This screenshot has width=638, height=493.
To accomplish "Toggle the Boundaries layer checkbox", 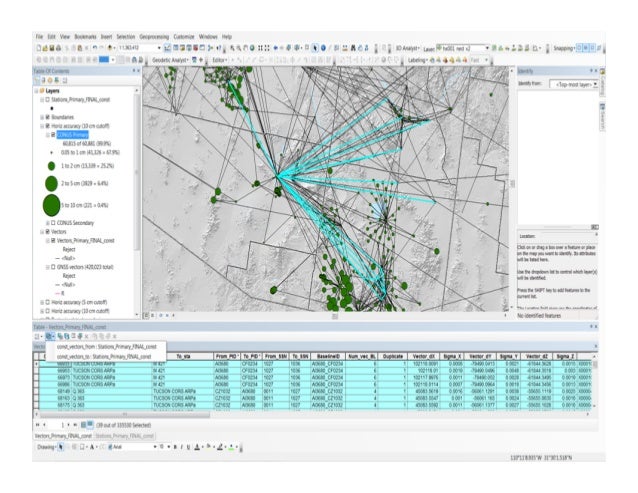I will [47, 117].
